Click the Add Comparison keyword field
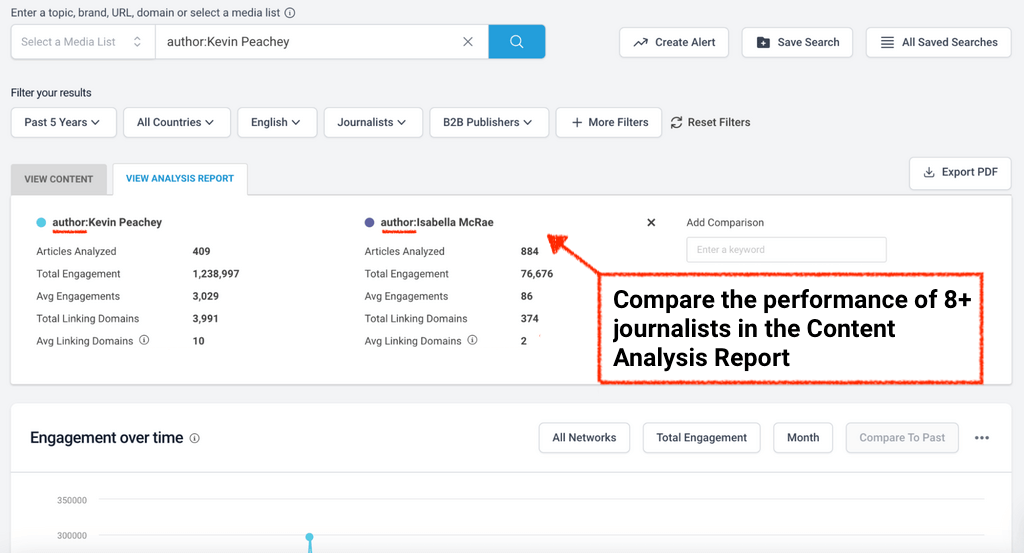Image resolution: width=1024 pixels, height=553 pixels. (x=786, y=249)
